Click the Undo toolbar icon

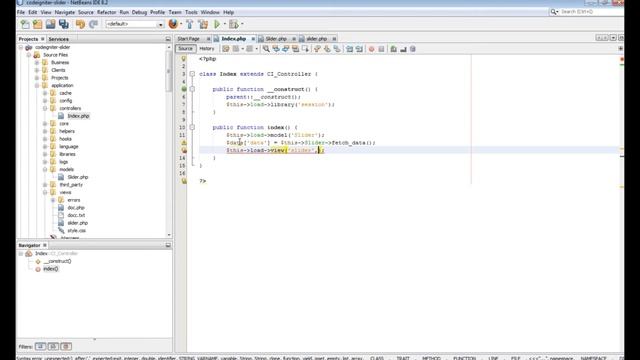click(x=80, y=24)
